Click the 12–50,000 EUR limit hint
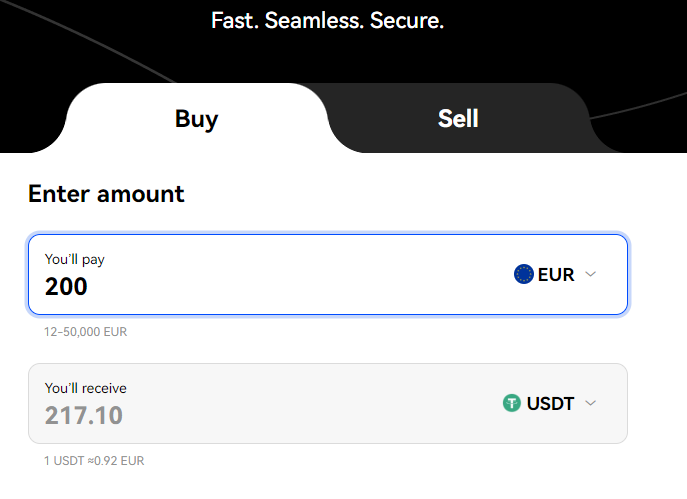The height and width of the screenshot is (499, 687). tap(85, 332)
